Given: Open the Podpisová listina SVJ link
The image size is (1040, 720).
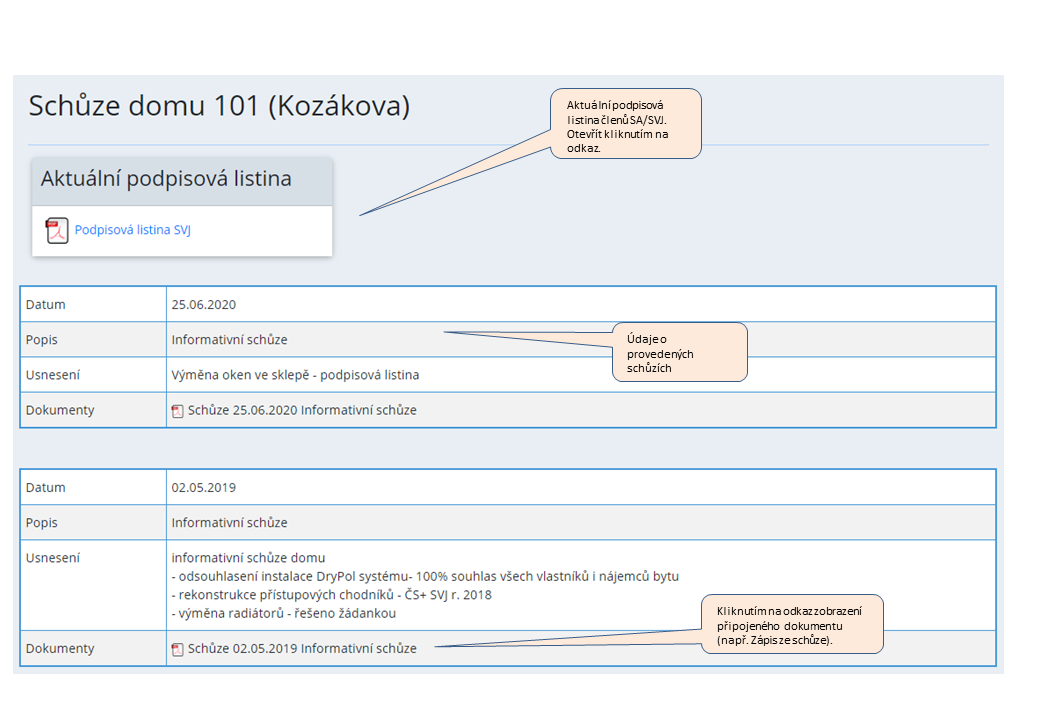Looking at the screenshot, I should click(x=132, y=230).
